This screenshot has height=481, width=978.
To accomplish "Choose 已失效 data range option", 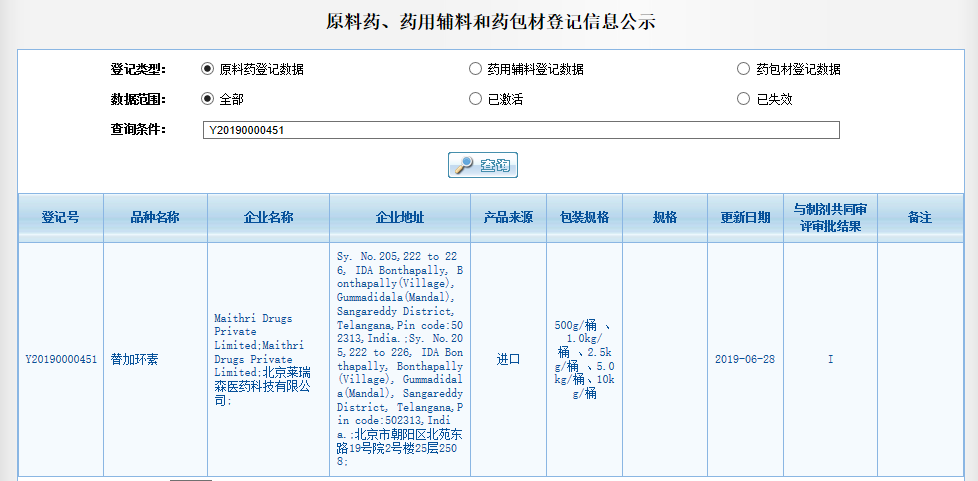I will tap(743, 99).
